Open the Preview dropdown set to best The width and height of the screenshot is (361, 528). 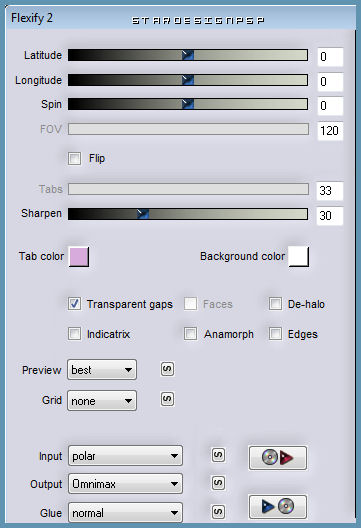[x=102, y=370]
